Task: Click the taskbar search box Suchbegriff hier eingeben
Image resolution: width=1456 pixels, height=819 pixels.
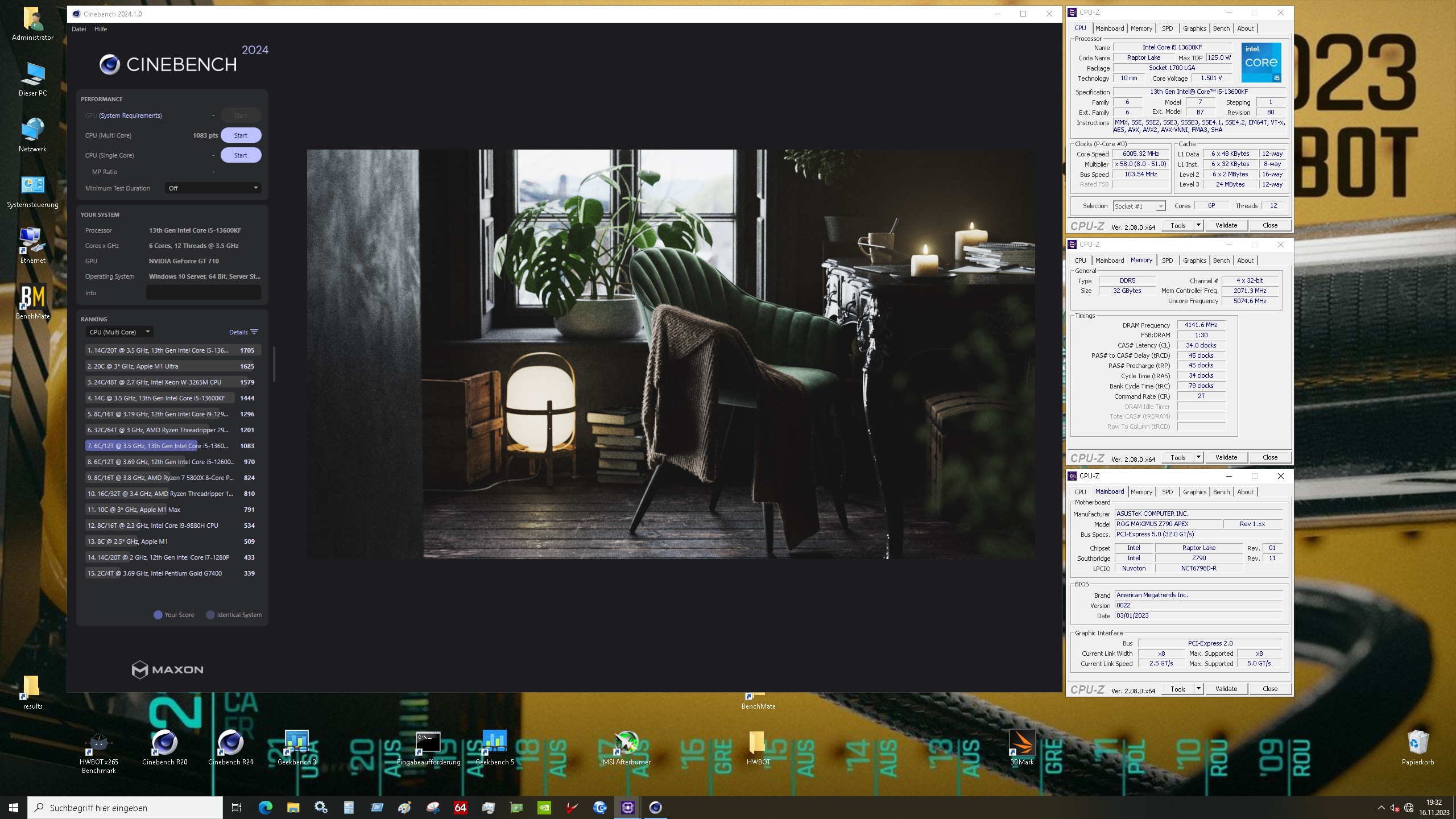Action: point(125,807)
